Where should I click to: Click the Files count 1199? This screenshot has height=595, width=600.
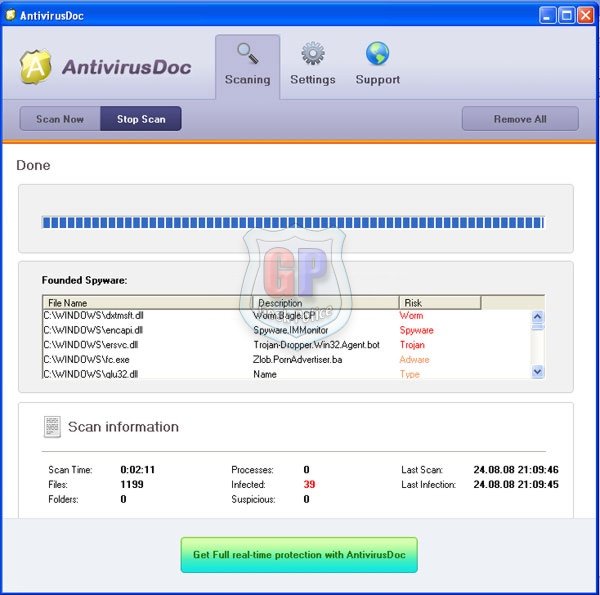coord(132,484)
